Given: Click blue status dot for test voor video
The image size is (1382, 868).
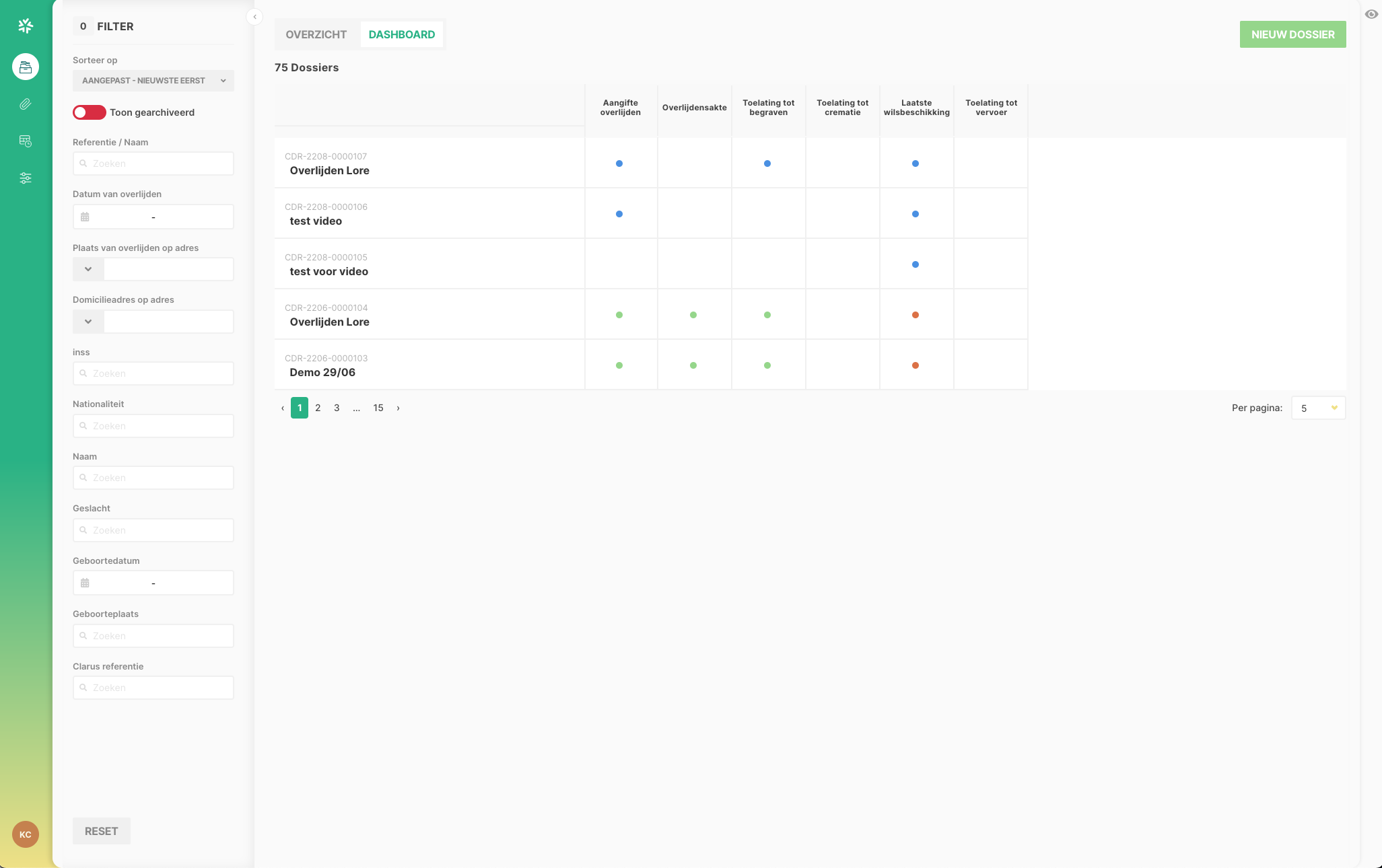Looking at the screenshot, I should (915, 264).
